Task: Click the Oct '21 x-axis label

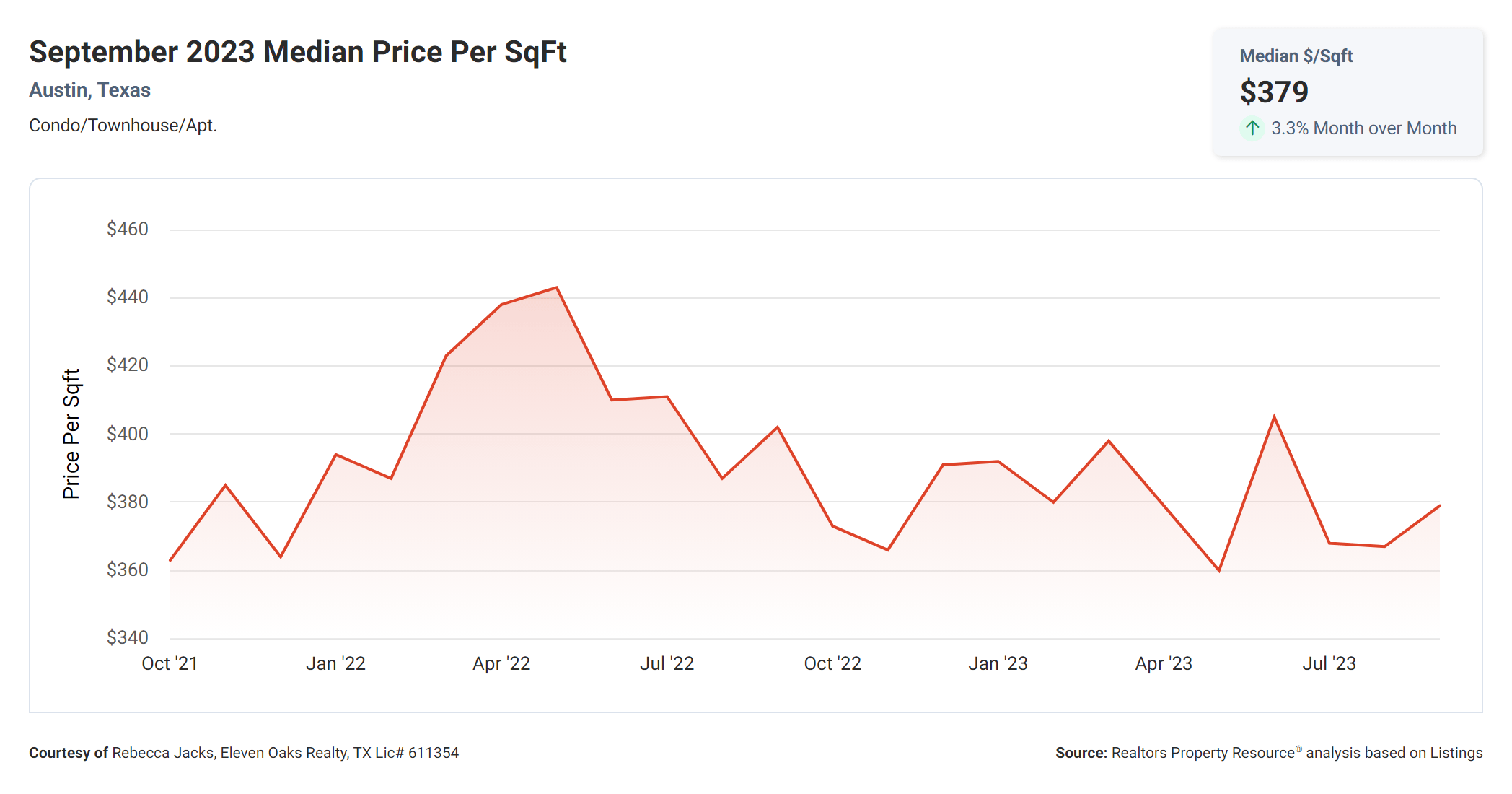Action: [170, 663]
